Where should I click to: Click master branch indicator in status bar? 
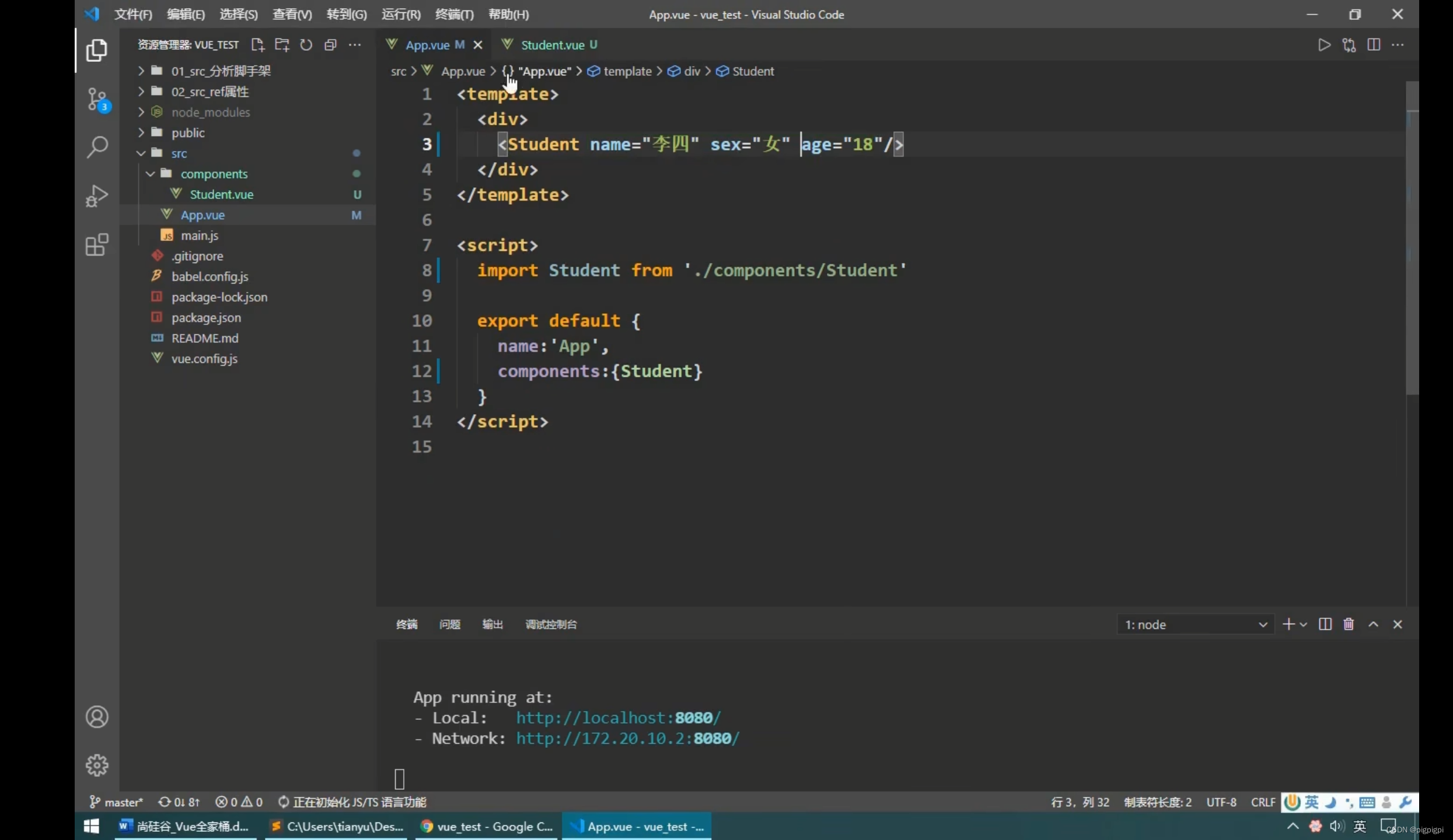point(116,802)
